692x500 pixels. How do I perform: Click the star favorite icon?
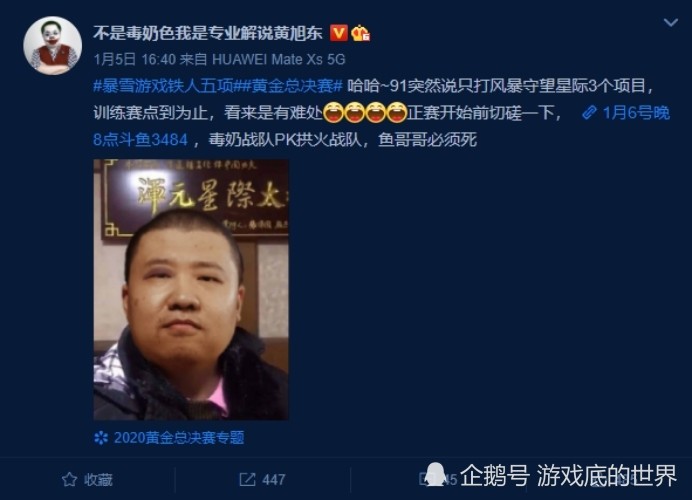pyautogui.click(x=69, y=479)
